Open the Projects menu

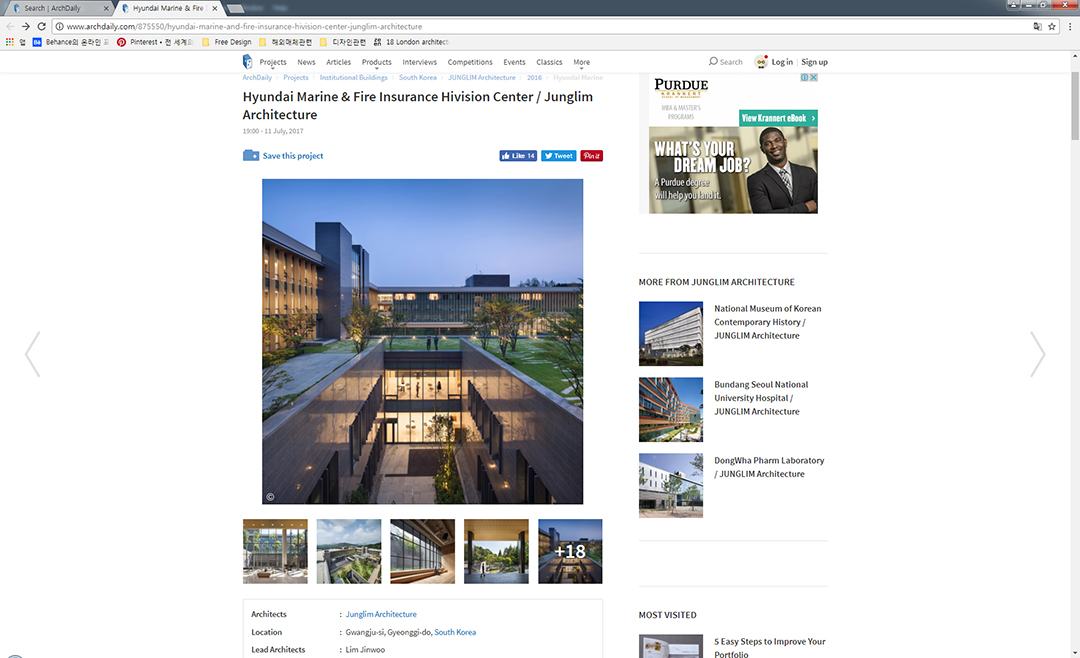tap(273, 62)
